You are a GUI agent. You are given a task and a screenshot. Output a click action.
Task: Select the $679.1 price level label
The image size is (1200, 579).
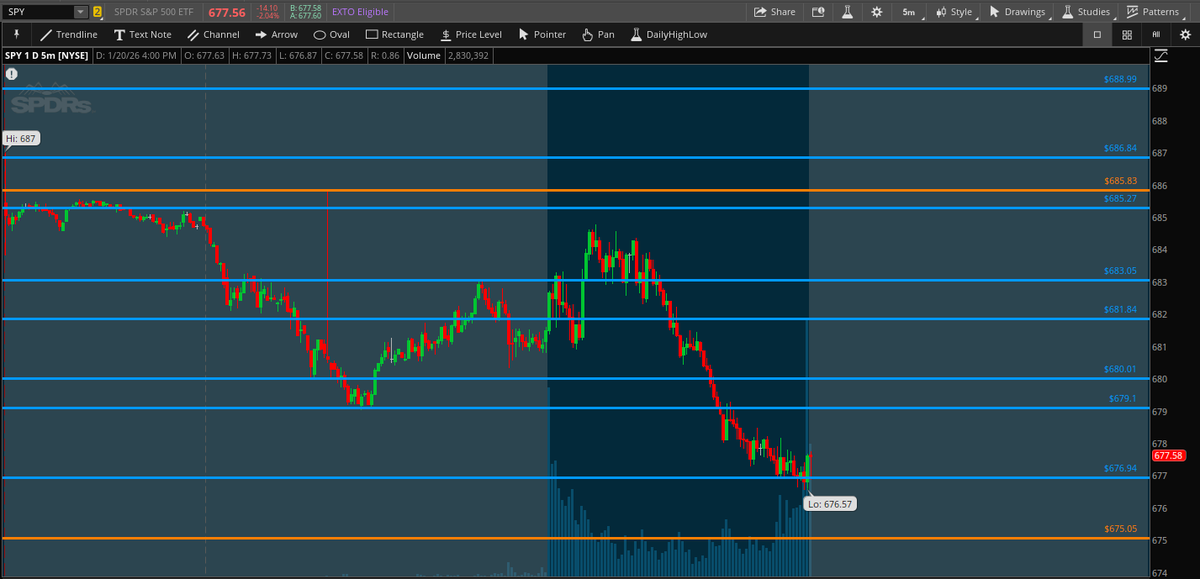tap(1123, 398)
